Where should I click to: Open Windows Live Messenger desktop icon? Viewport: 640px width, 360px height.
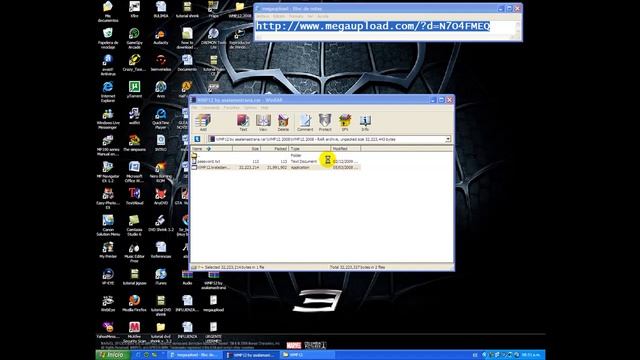click(108, 119)
